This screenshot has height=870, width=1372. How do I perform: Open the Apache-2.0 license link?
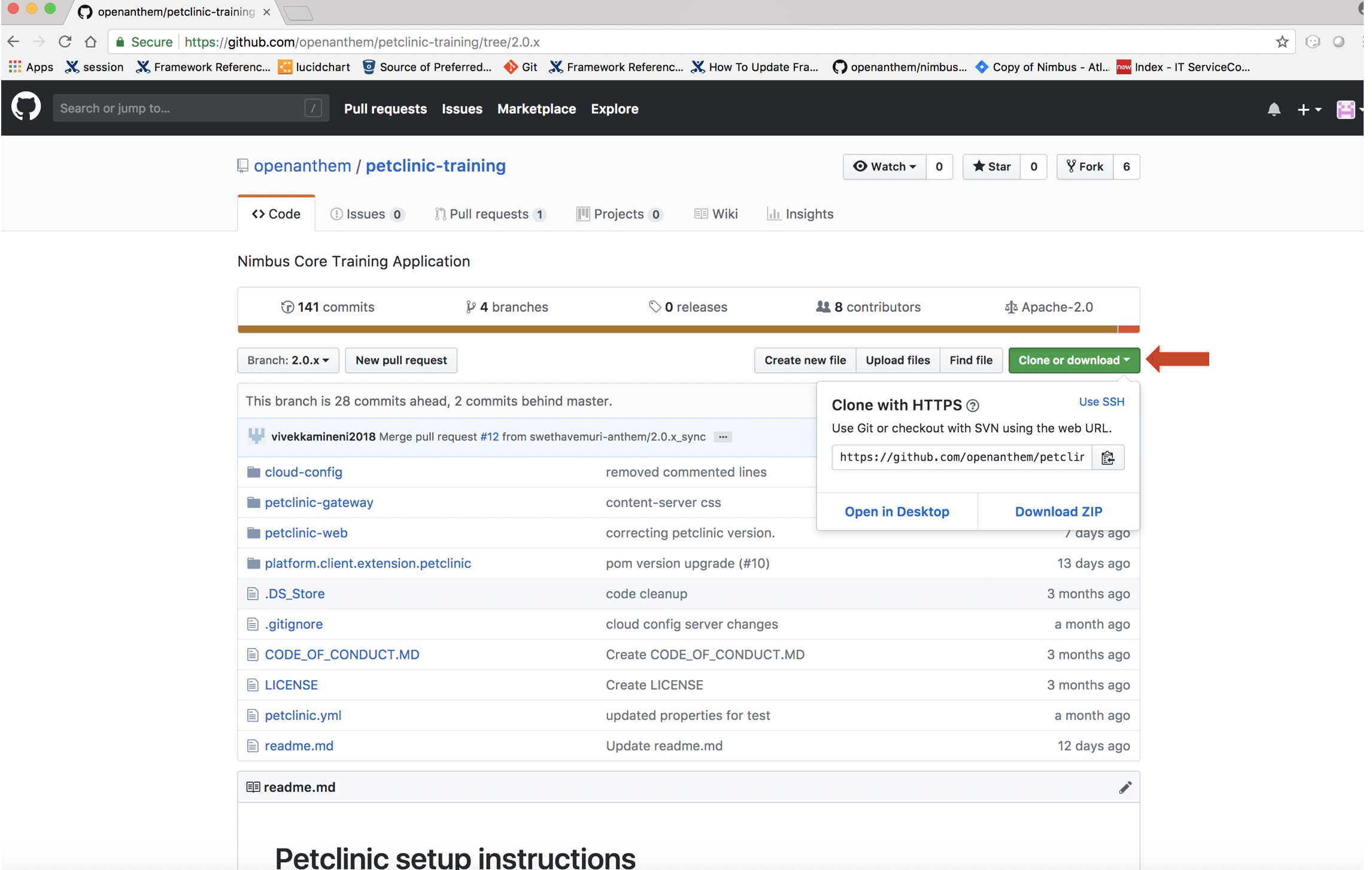[1048, 308]
